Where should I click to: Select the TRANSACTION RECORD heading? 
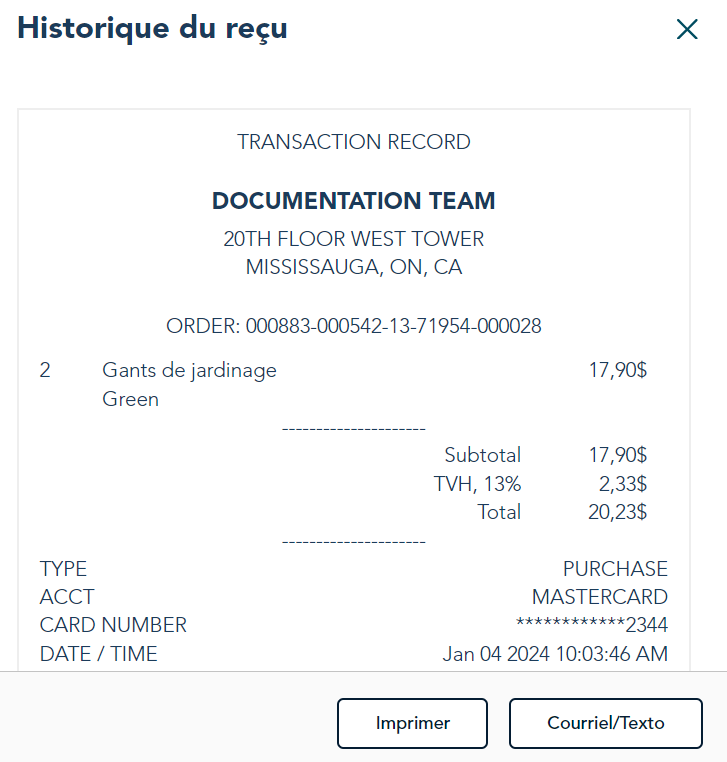point(354,142)
